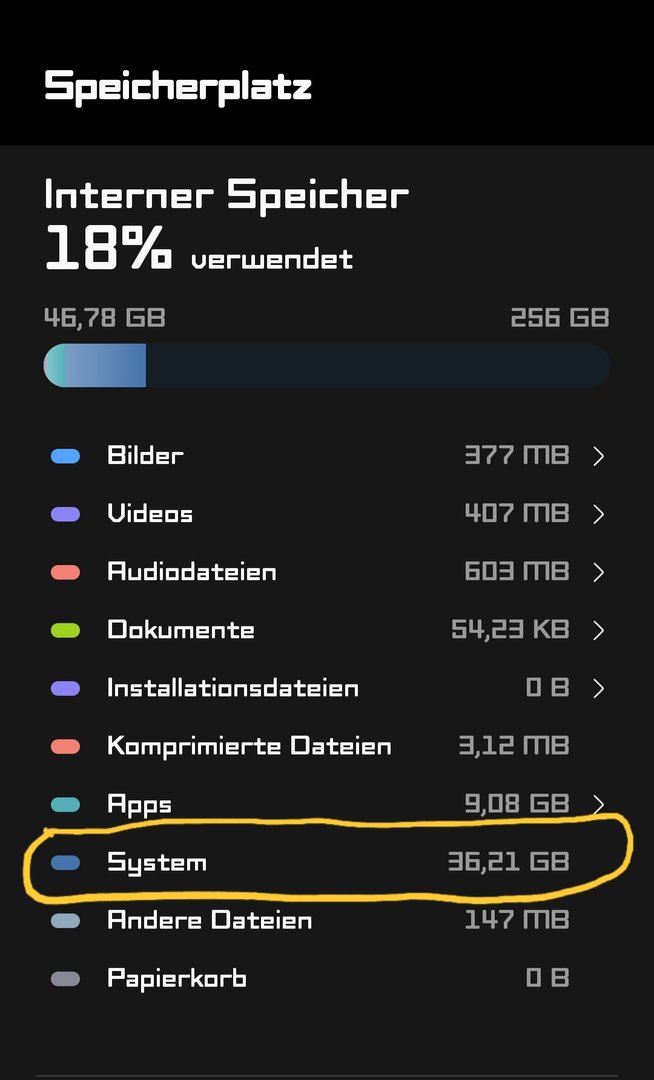Click the purple Videos category color pill

(65, 515)
